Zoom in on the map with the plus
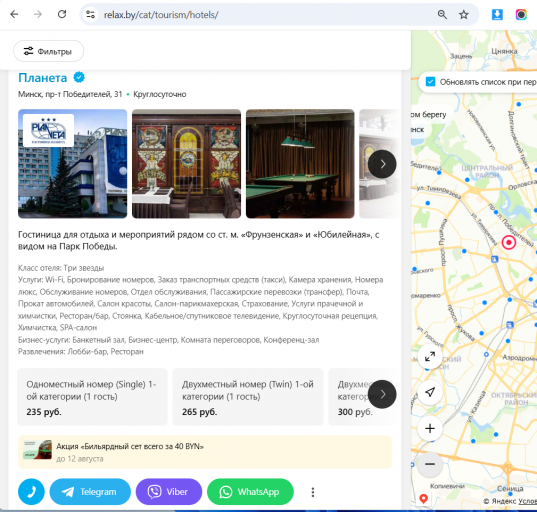This screenshot has height=512, width=537. 430,428
